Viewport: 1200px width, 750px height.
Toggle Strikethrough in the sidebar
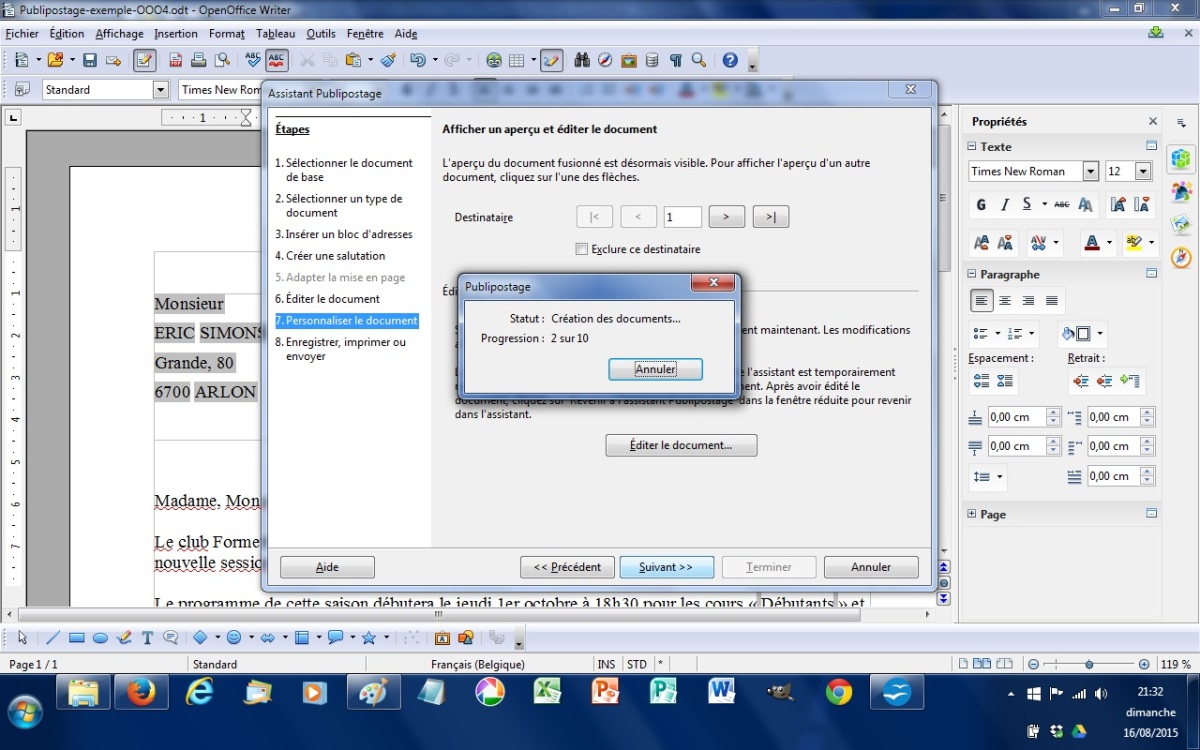(1062, 205)
